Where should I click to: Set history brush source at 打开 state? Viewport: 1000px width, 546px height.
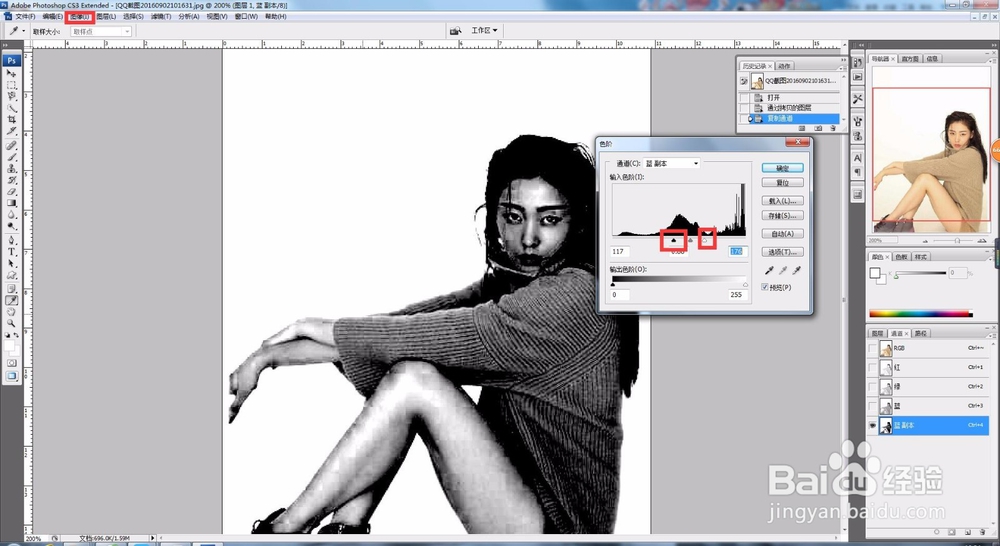744,98
